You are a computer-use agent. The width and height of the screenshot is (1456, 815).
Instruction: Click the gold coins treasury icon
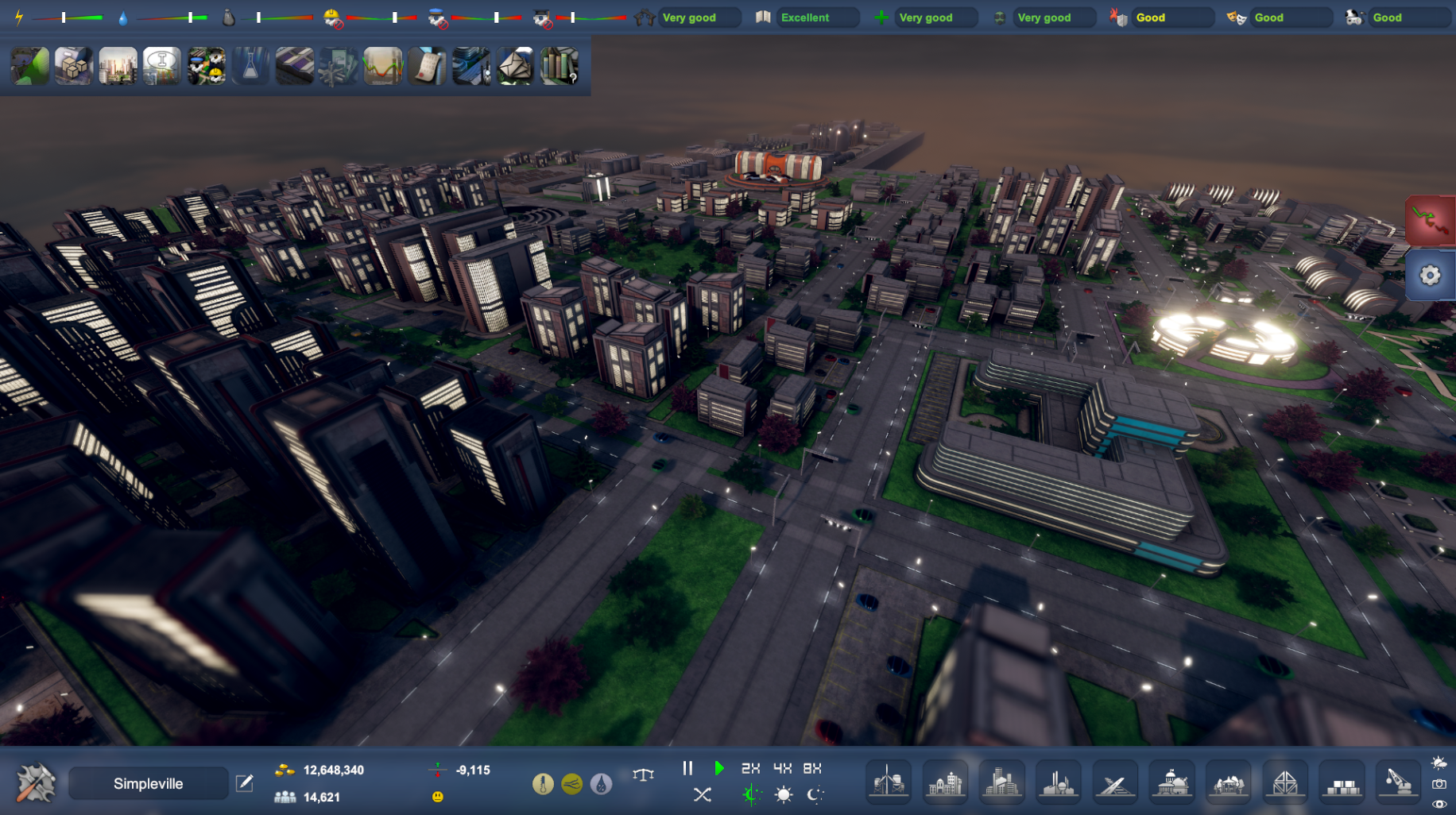click(x=285, y=770)
